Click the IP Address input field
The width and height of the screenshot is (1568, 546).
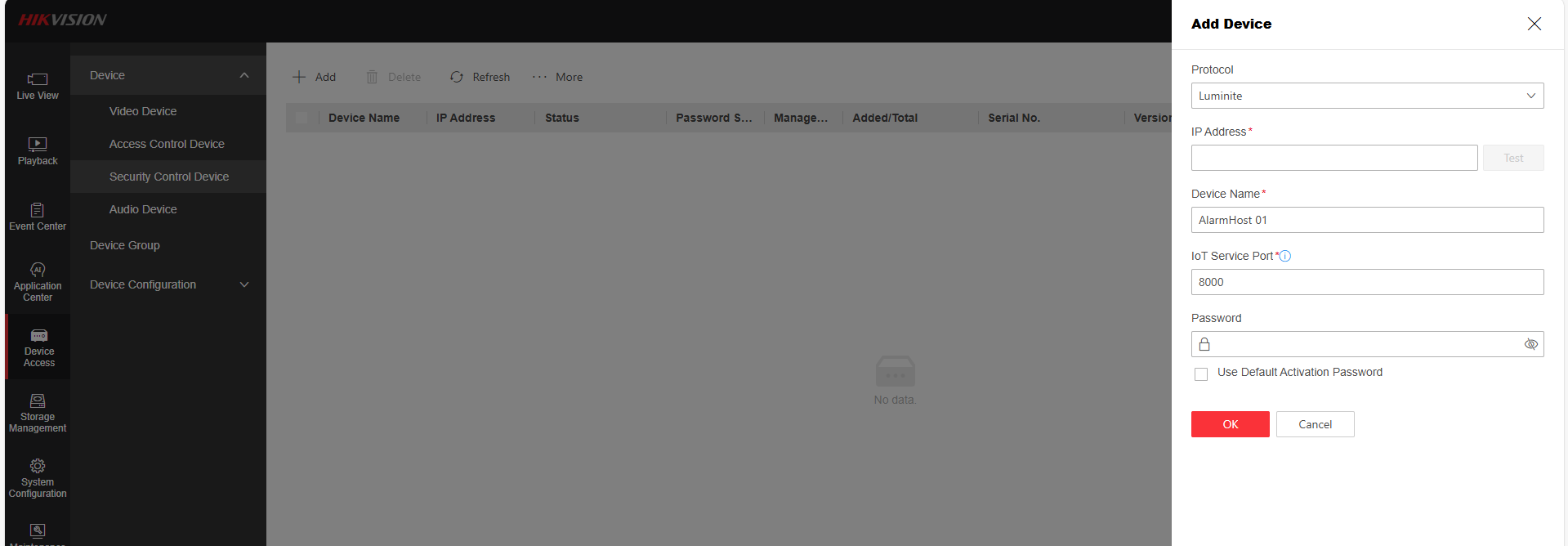[x=1333, y=158]
